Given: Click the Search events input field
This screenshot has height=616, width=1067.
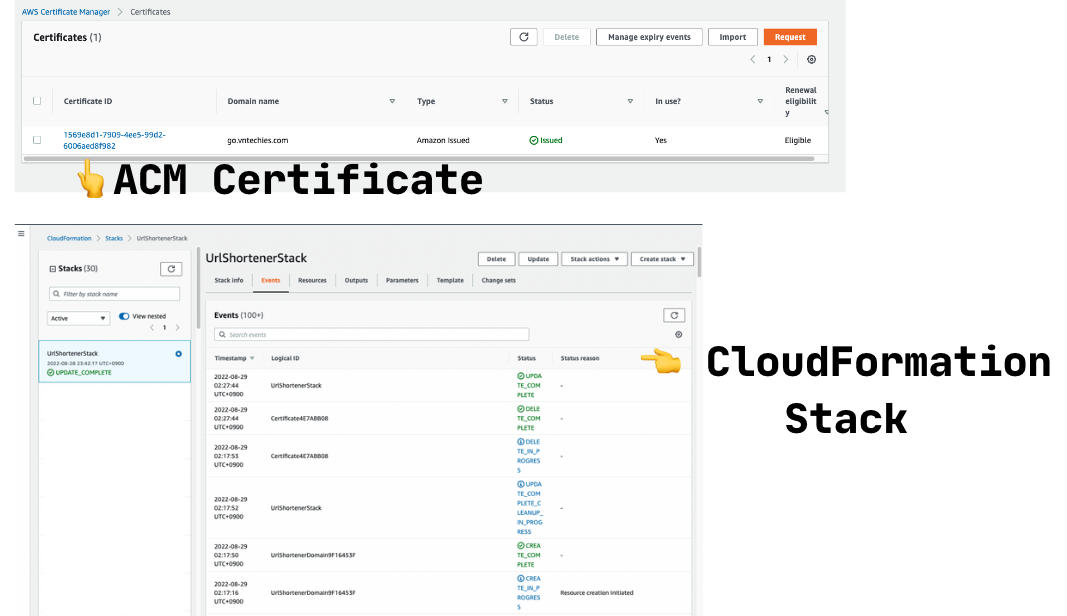Looking at the screenshot, I should [x=371, y=335].
